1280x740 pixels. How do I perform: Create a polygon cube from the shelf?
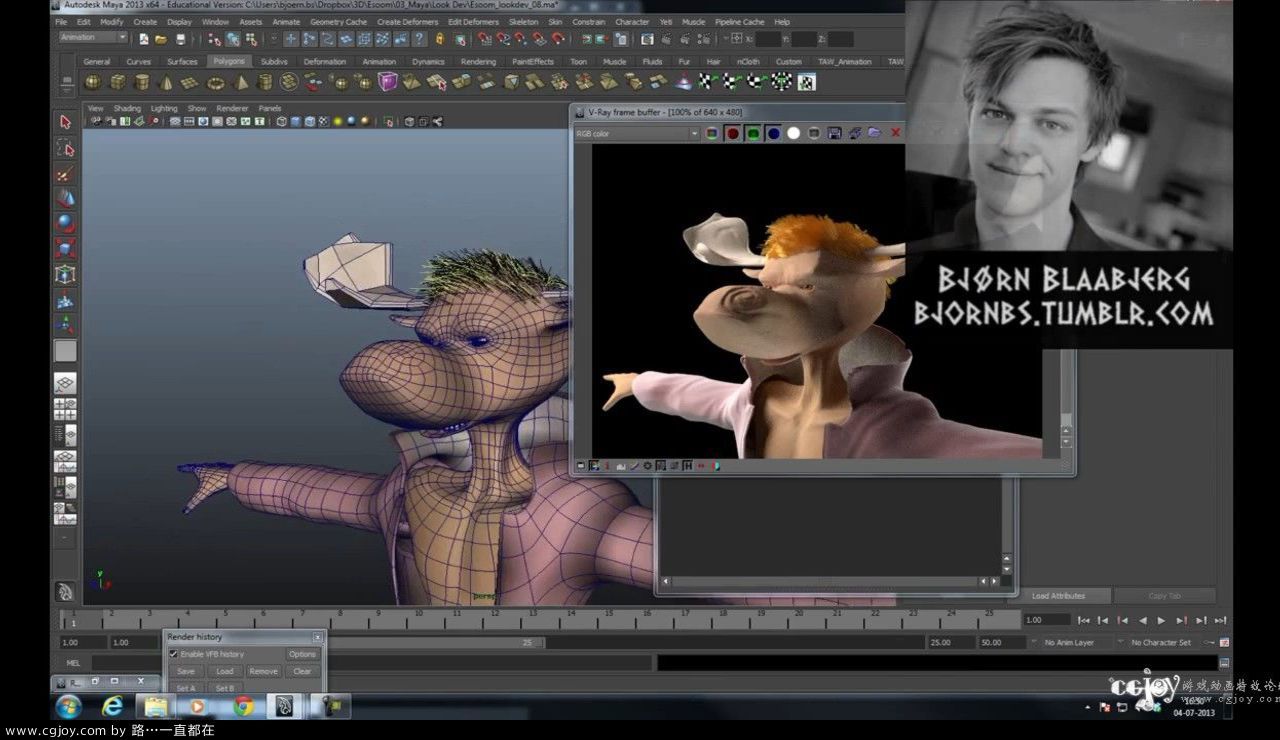118,82
